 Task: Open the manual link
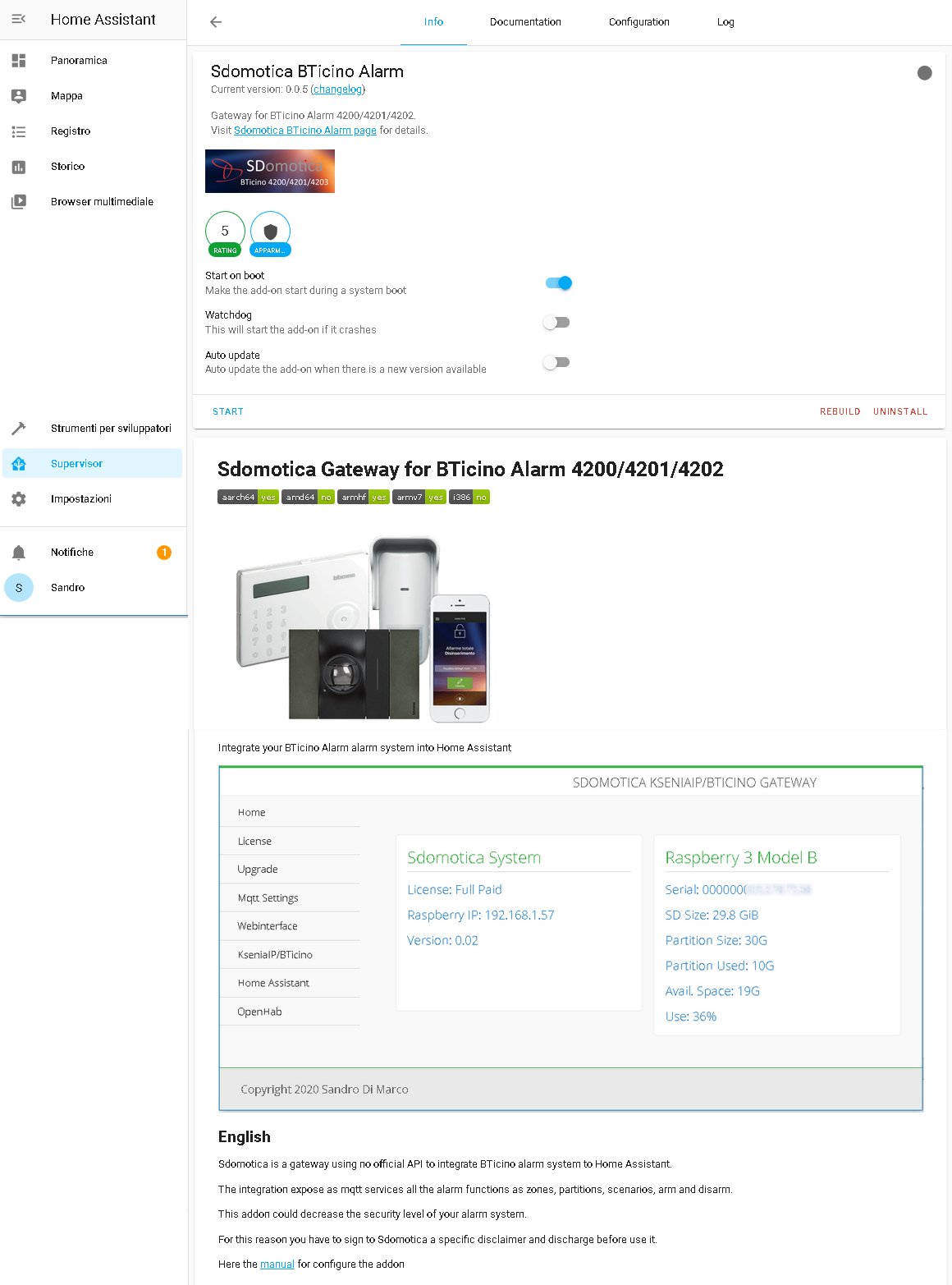click(277, 1264)
